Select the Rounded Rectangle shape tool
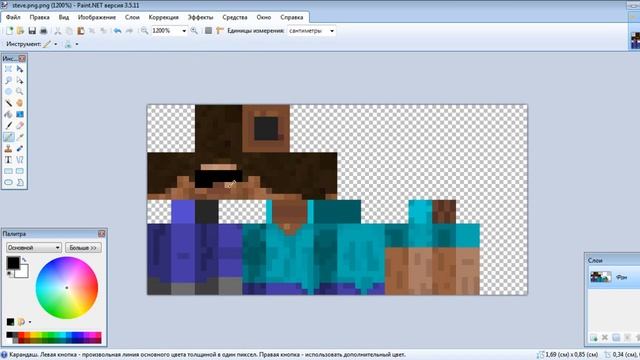 (x=20, y=171)
